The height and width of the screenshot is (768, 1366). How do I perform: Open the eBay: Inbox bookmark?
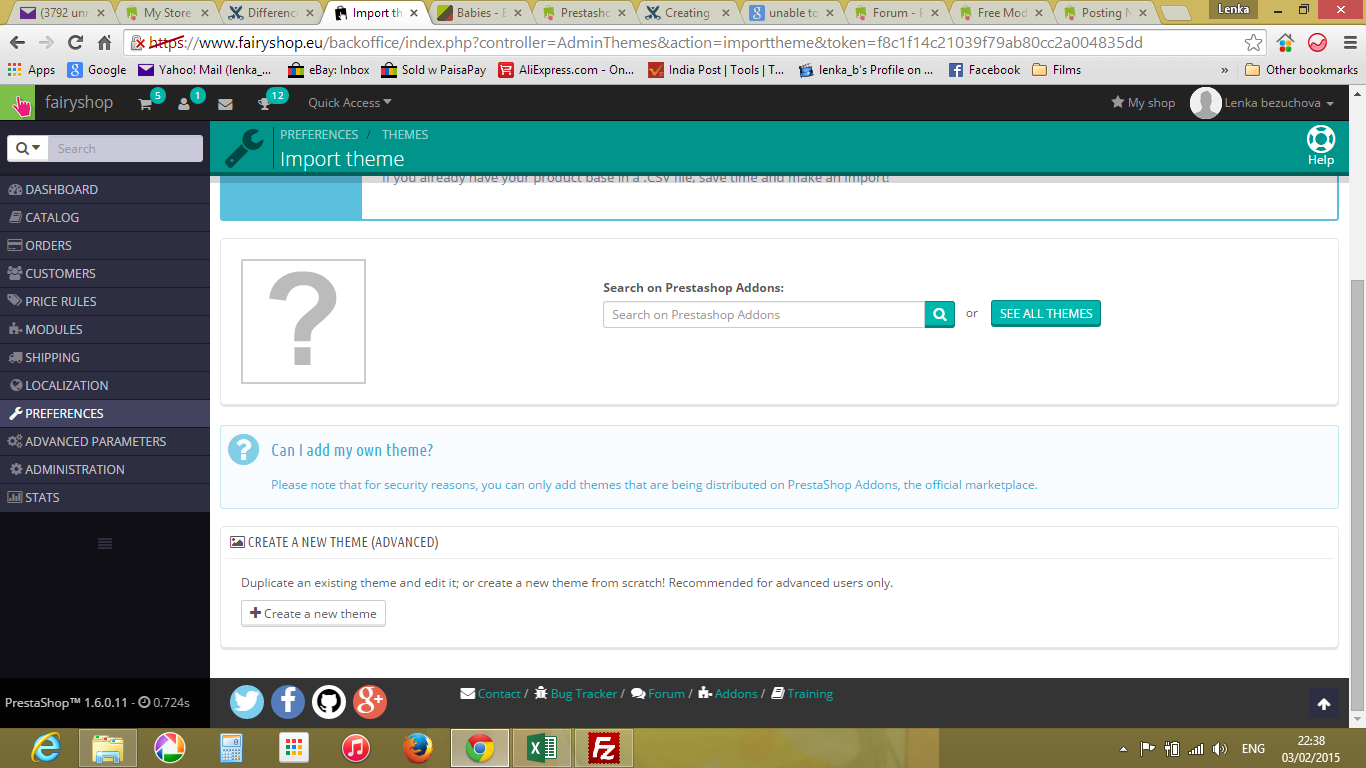329,70
